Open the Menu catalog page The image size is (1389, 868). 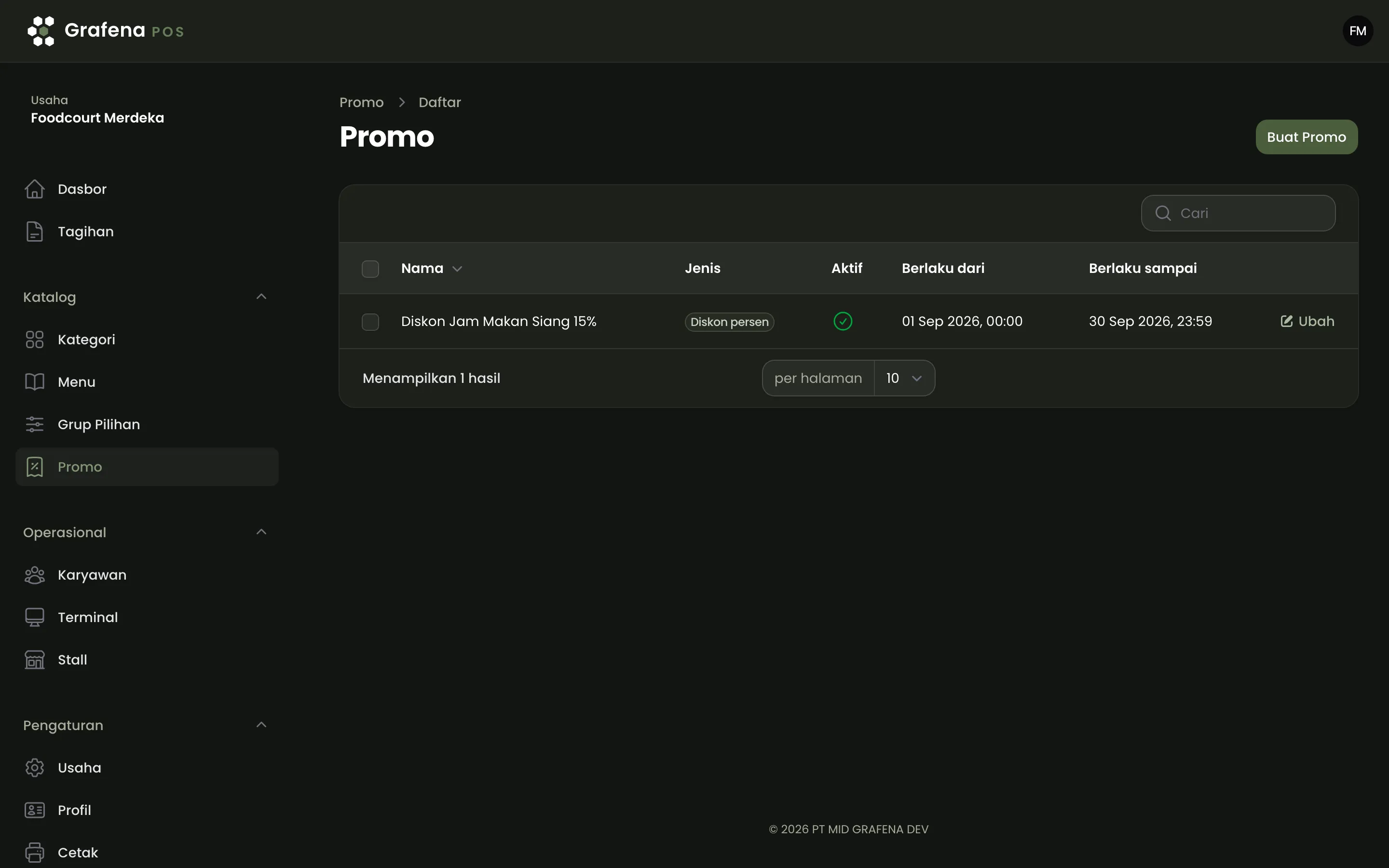pos(147,382)
